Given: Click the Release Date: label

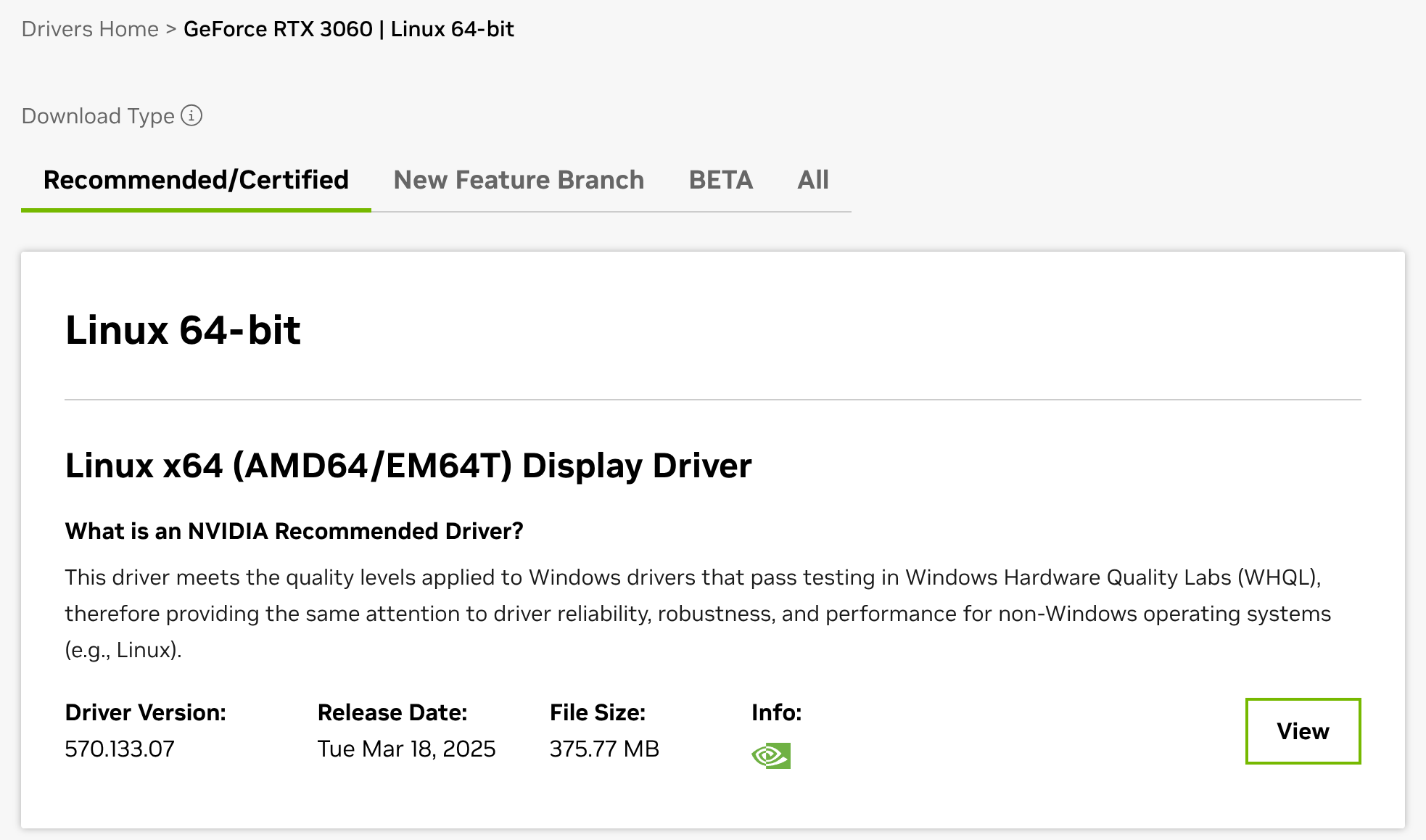Looking at the screenshot, I should coord(392,712).
